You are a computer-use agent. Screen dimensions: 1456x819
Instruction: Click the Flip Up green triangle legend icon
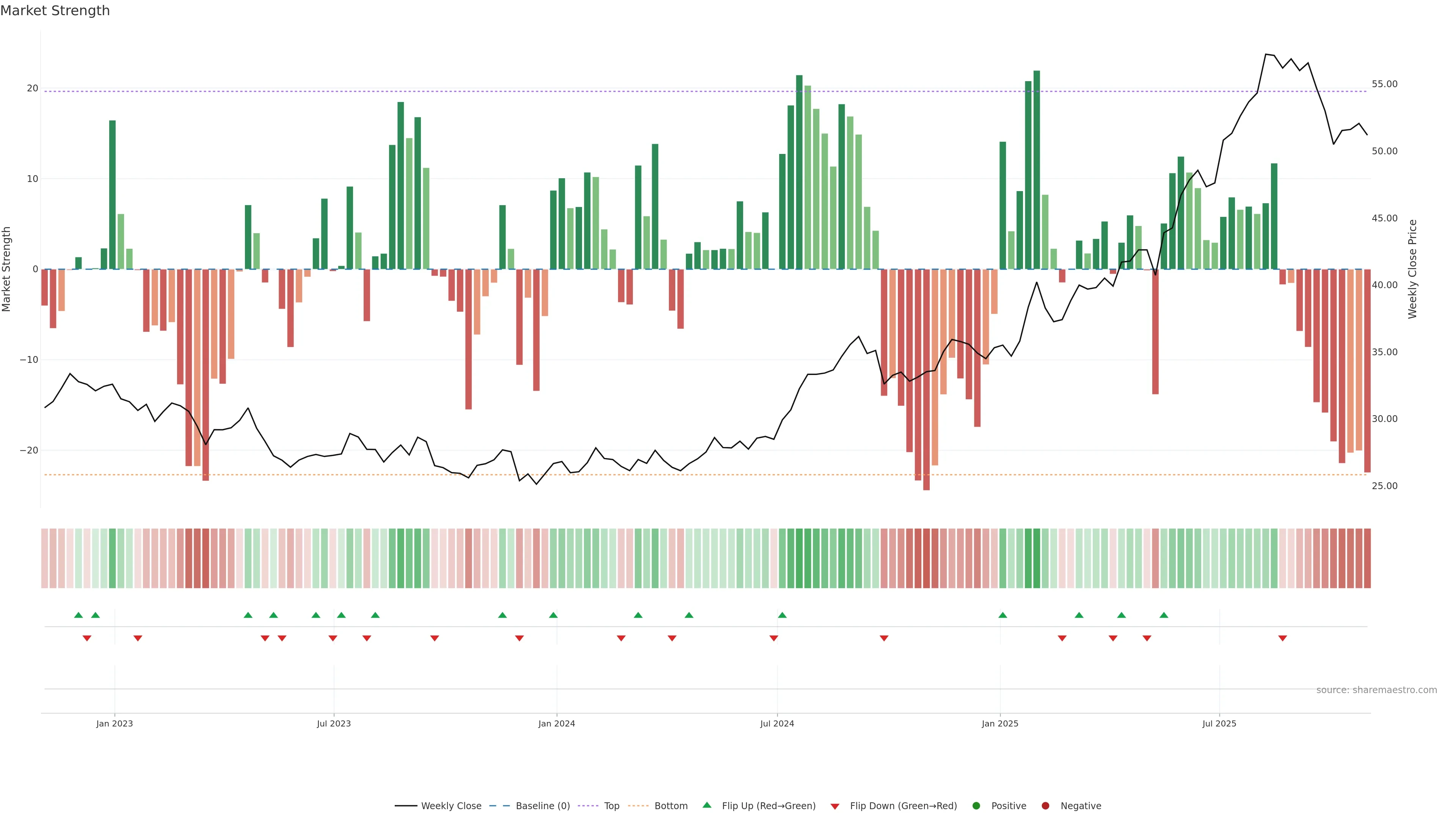pyautogui.click(x=706, y=805)
